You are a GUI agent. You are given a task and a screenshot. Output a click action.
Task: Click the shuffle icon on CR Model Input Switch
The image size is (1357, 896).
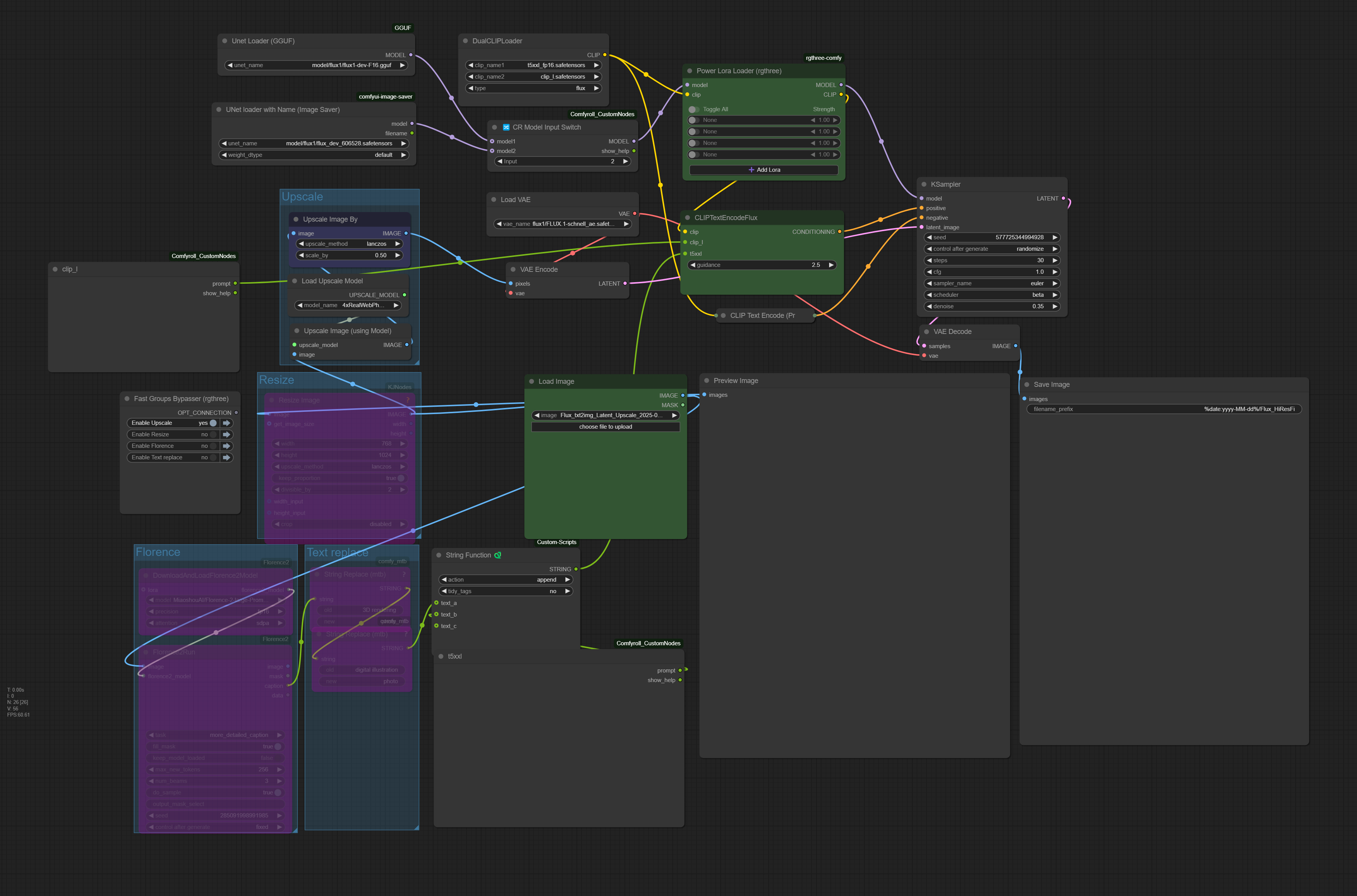[506, 127]
